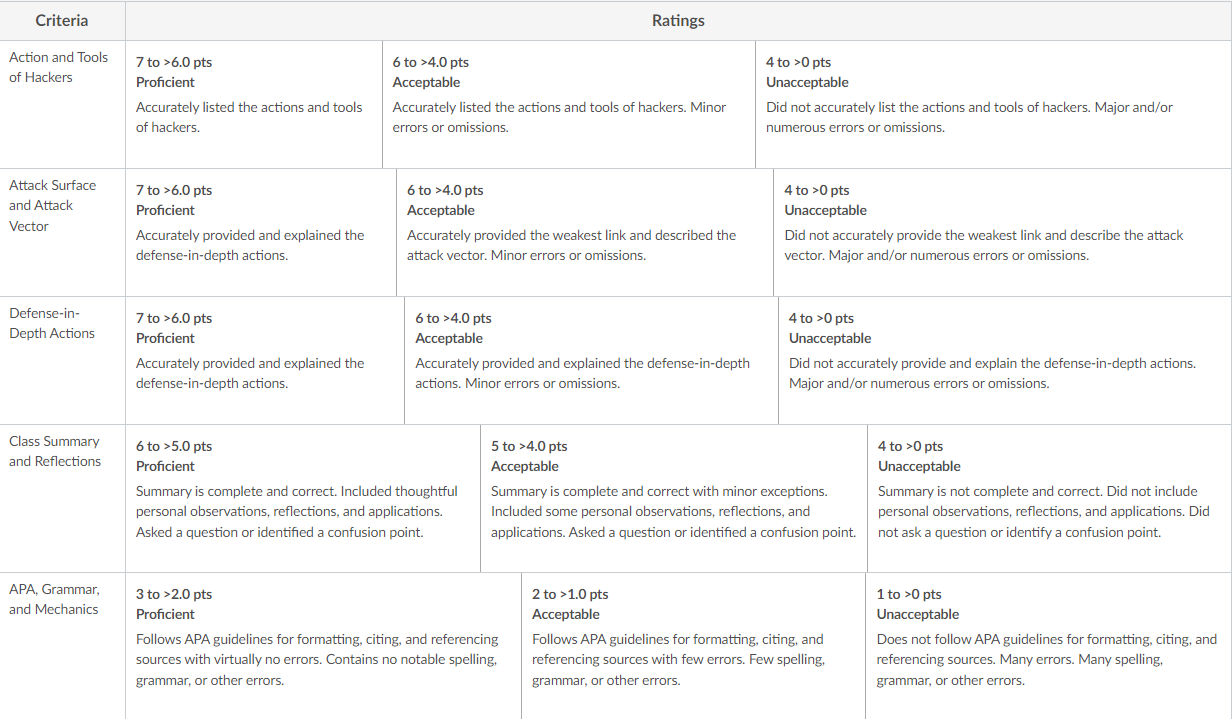Pick Acceptable rating for Defense-in-Depth Actions

[x=591, y=360]
